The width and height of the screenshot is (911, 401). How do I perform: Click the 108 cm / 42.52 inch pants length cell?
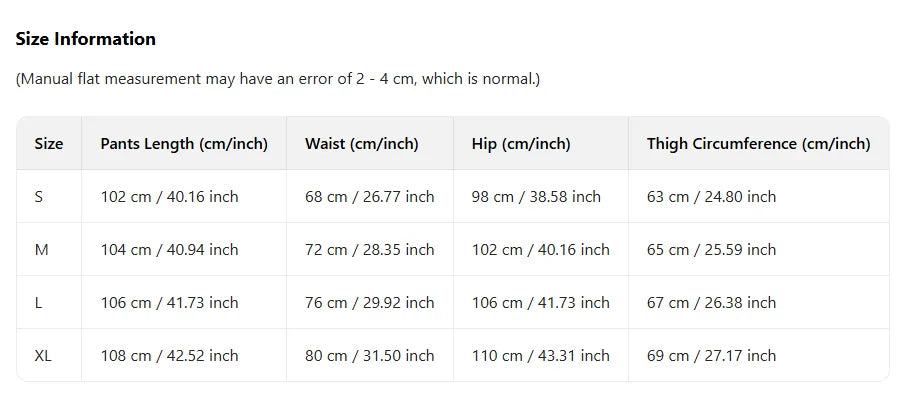(169, 356)
